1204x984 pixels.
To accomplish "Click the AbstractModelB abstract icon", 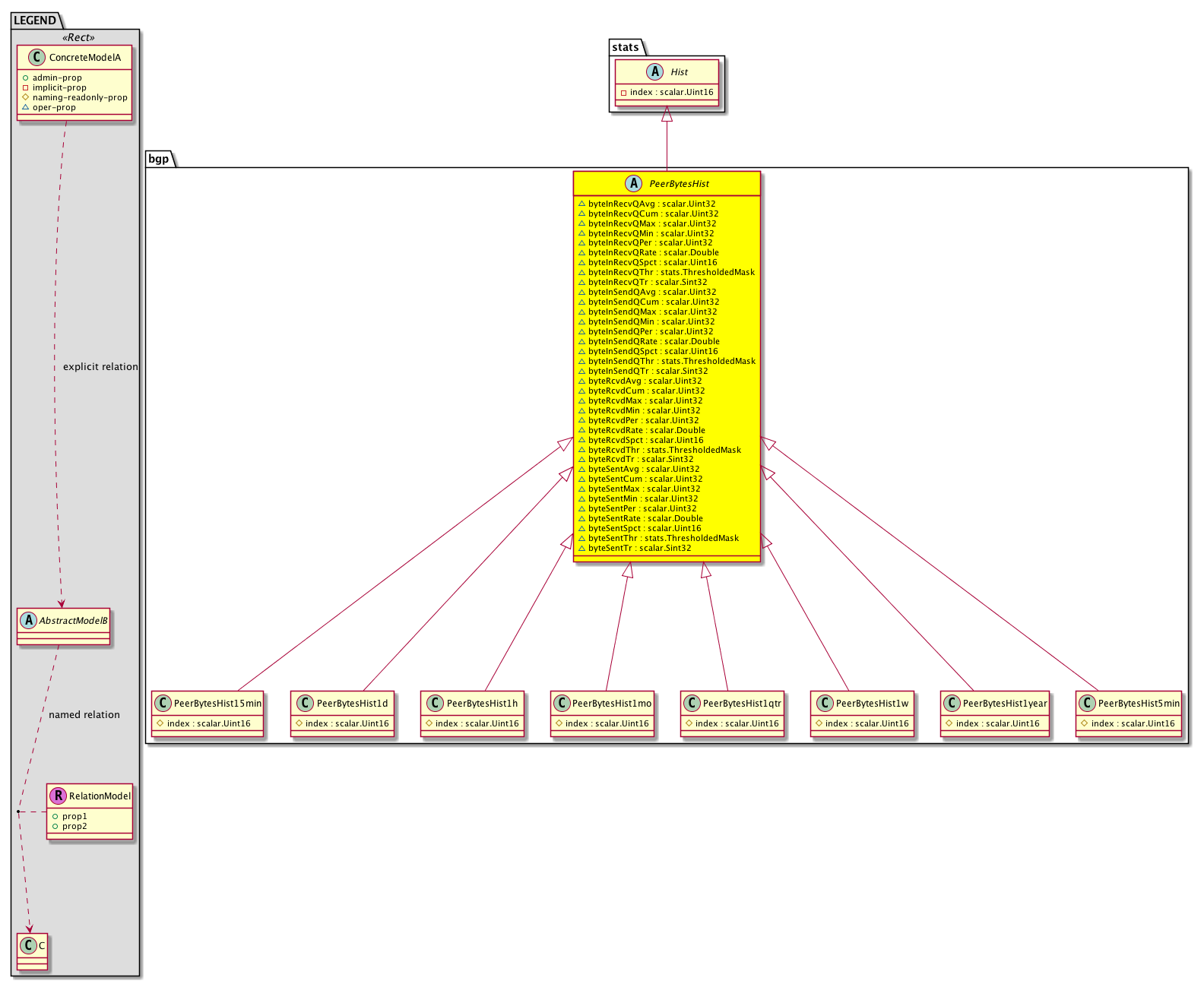I will tap(28, 621).
